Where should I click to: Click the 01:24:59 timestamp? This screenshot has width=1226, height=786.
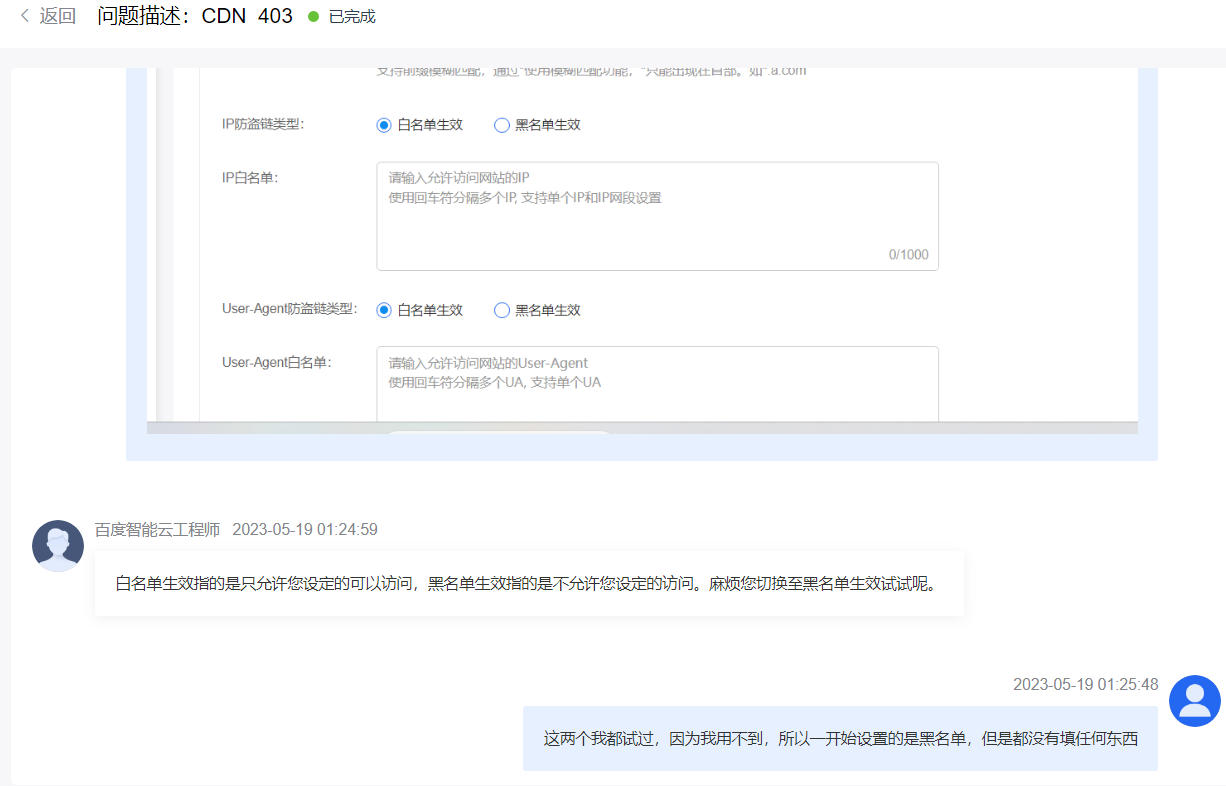coord(305,530)
